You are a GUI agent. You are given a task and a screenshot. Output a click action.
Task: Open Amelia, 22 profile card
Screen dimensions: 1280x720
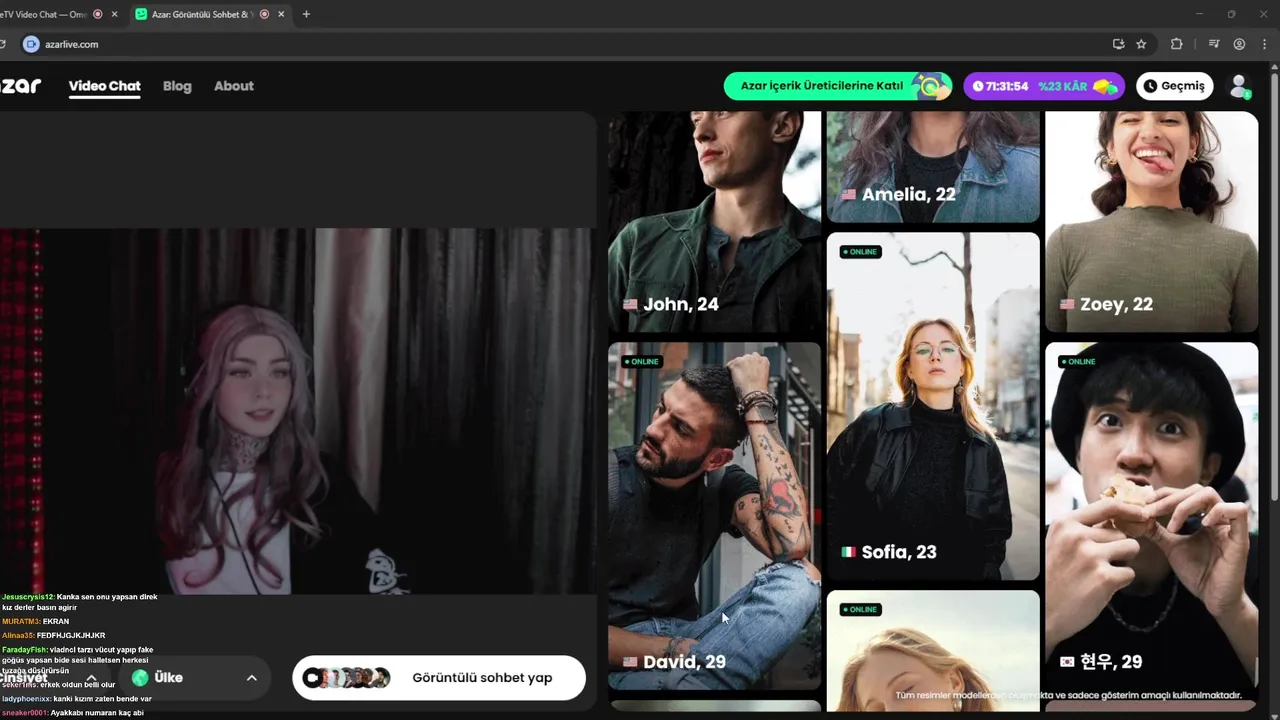click(933, 166)
